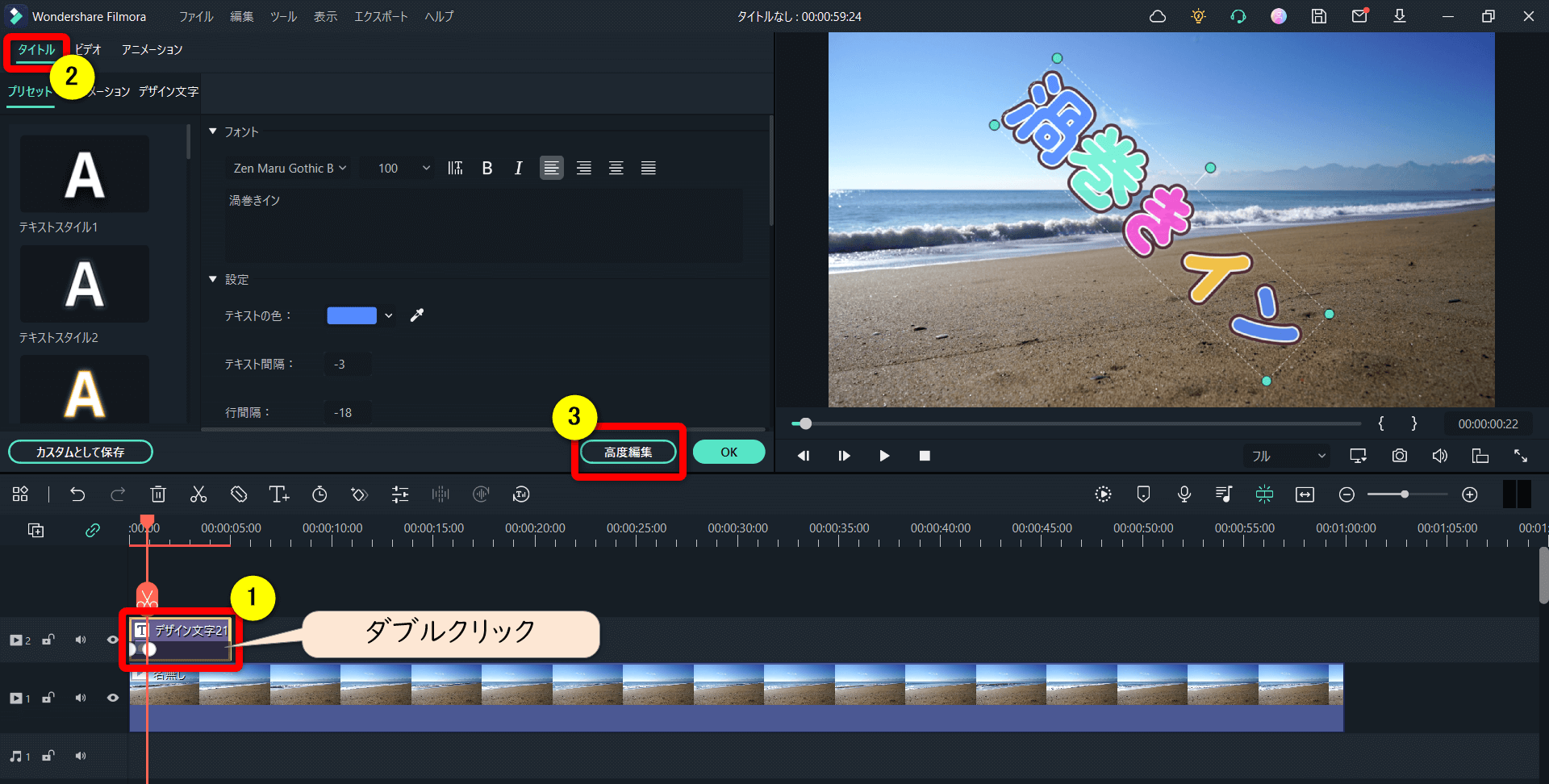Open the Zen Maru Gothic B font dropdown

[x=290, y=168]
